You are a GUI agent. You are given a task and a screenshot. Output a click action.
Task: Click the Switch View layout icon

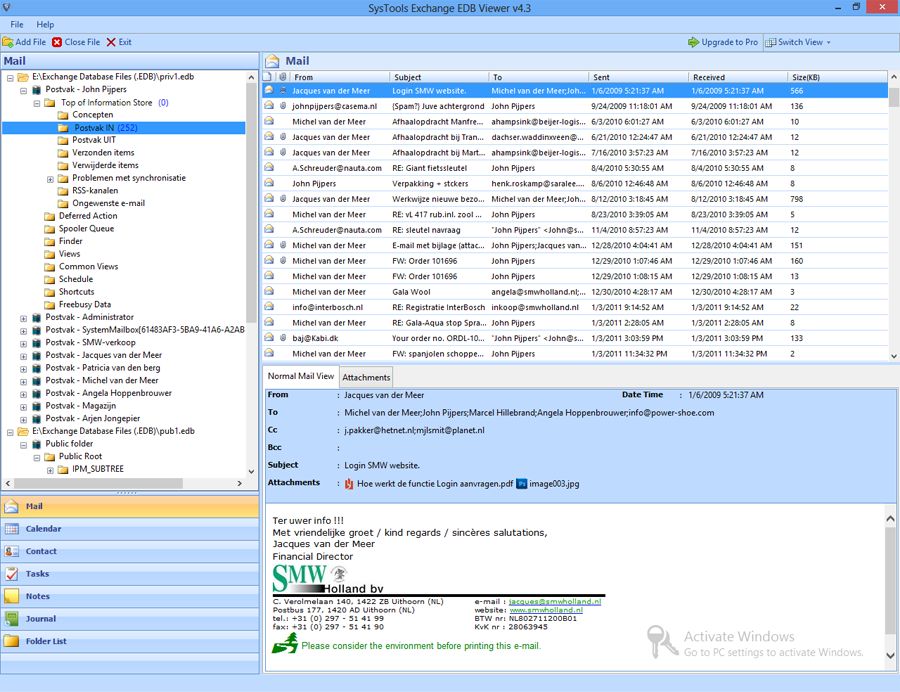(771, 42)
